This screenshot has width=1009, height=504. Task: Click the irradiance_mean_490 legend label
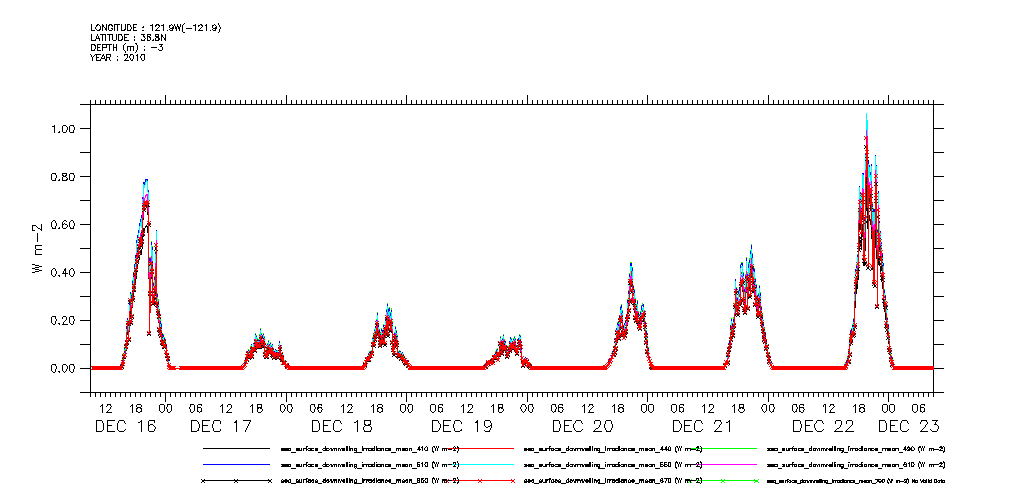click(856, 449)
